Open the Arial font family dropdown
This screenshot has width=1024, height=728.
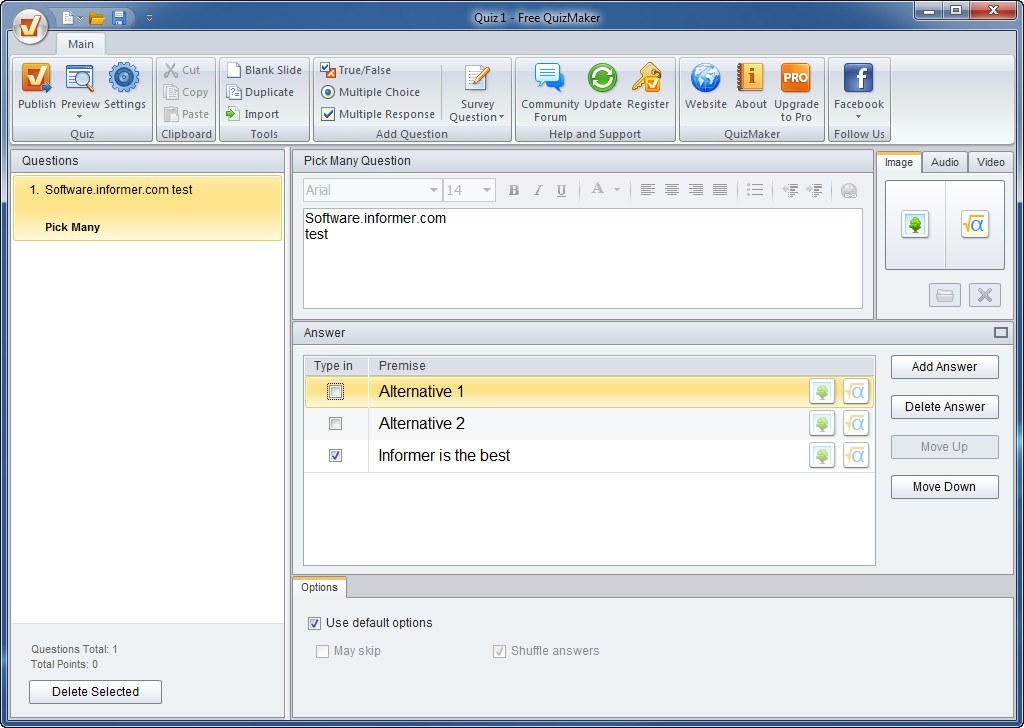(434, 189)
